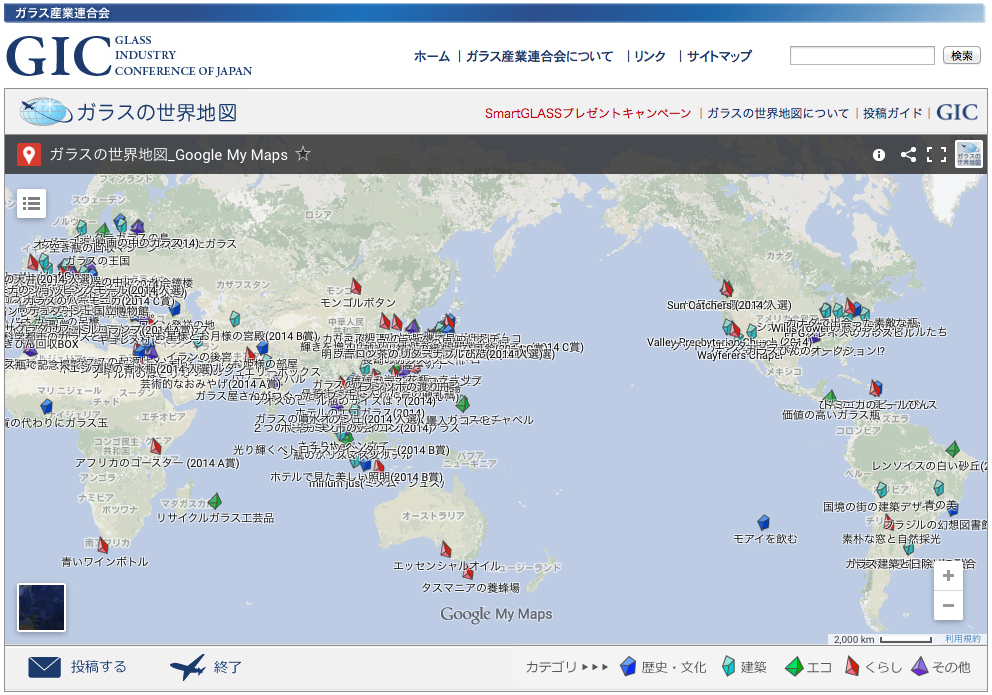
Task: Select the green エコ category icon
Action: (x=793, y=667)
